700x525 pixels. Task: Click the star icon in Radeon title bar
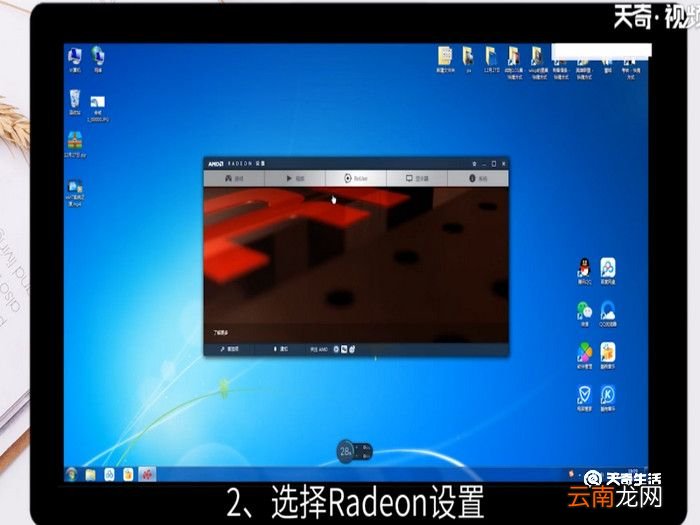(x=474, y=164)
